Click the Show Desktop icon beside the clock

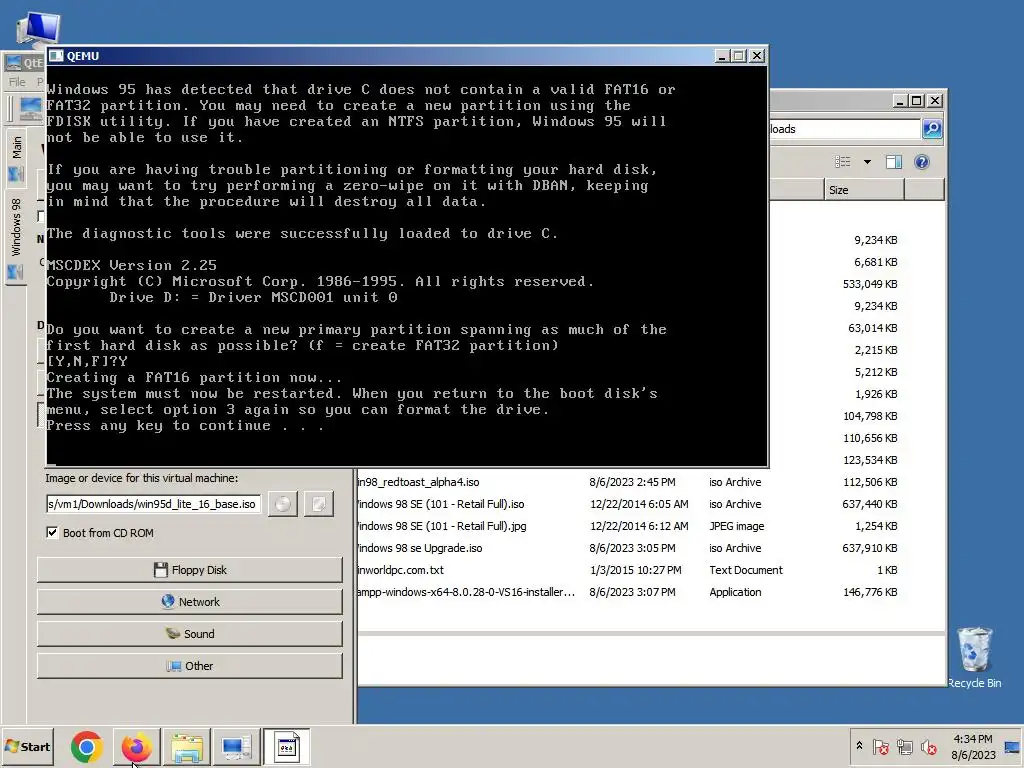pyautogui.click(x=1013, y=746)
